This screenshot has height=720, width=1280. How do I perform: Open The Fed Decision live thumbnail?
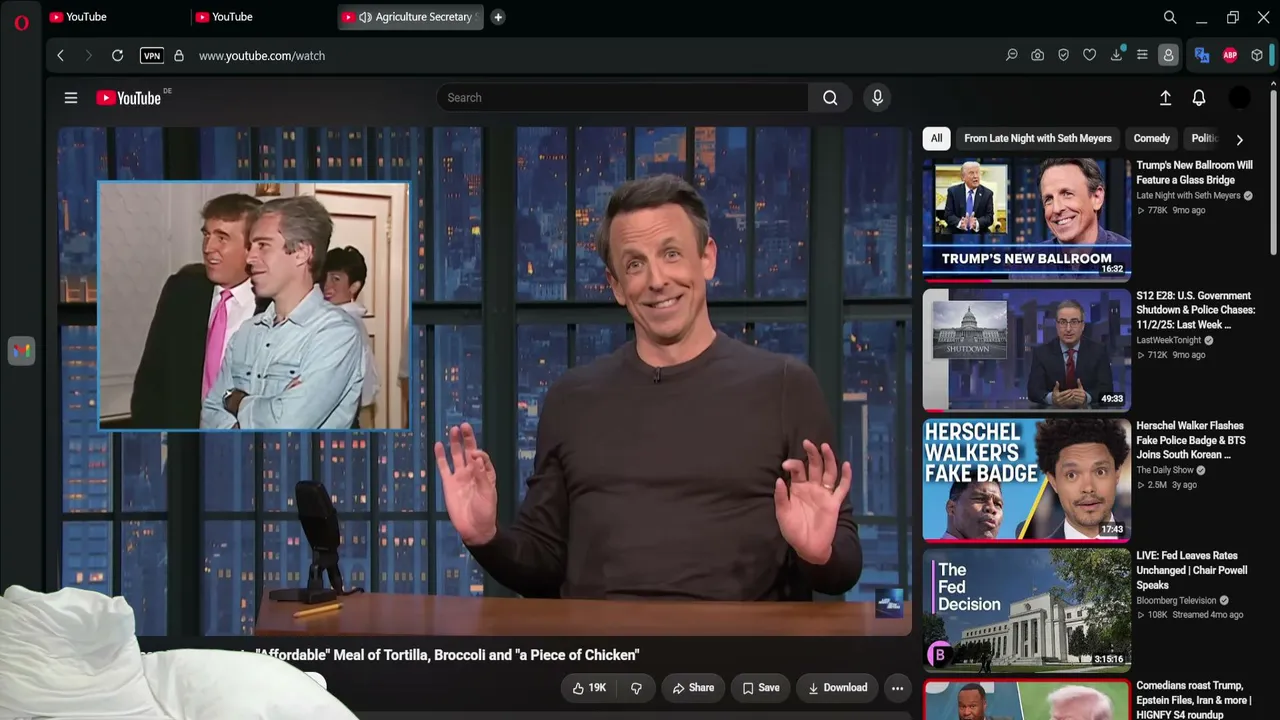point(1027,609)
